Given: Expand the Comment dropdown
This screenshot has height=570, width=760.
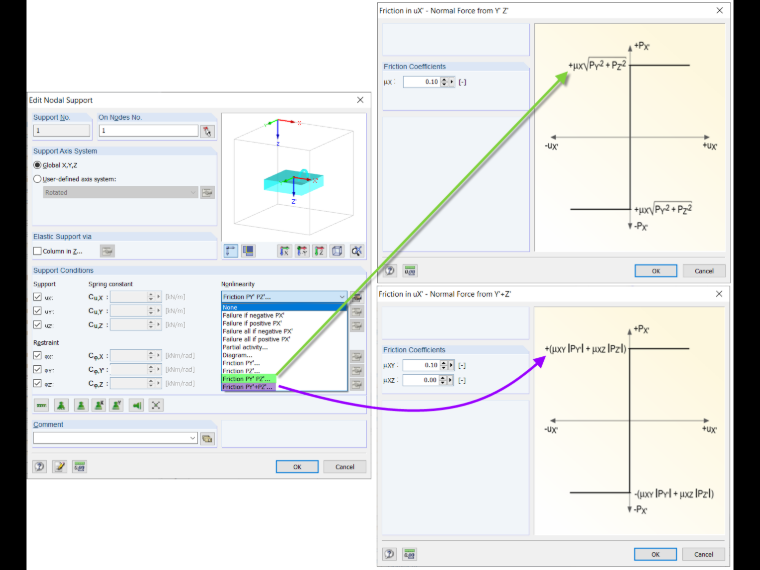Looking at the screenshot, I should click(192, 438).
